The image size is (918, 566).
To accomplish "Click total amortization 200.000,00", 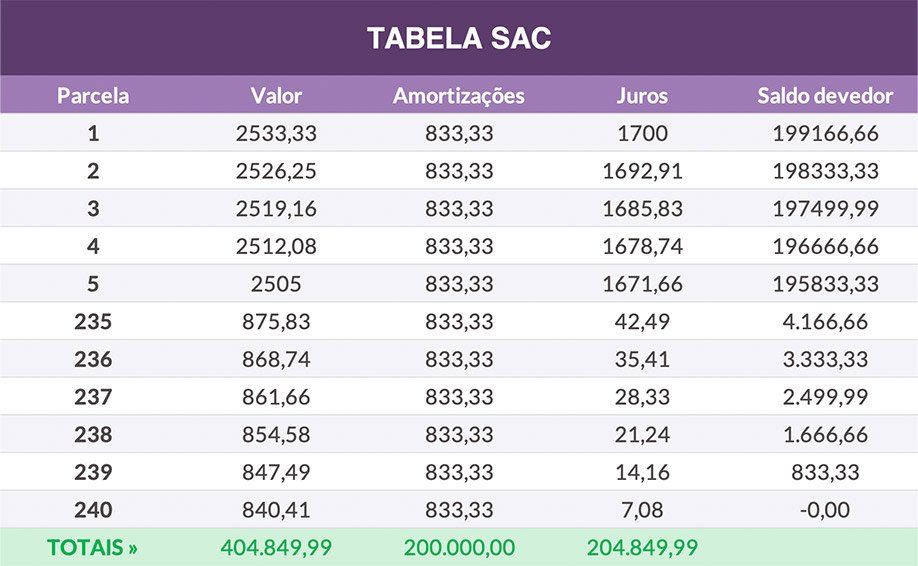I will coord(459,548).
